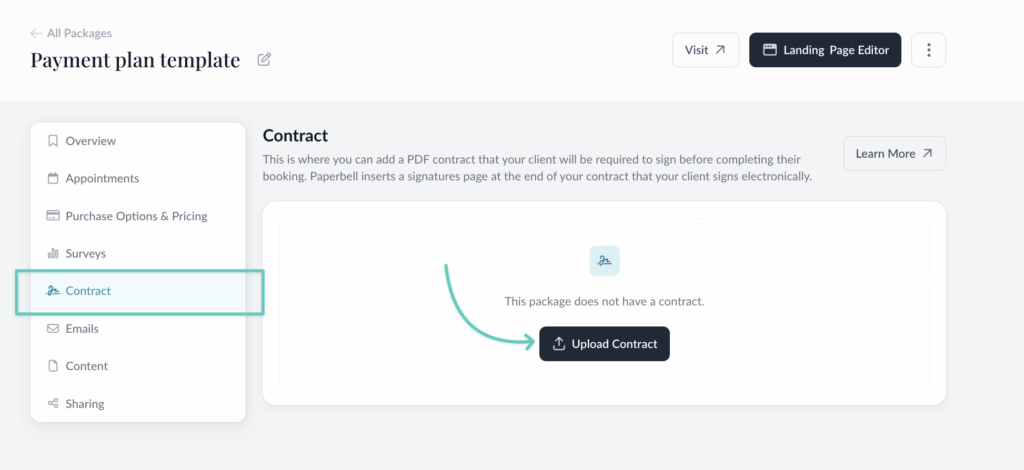Open the three-dot more options menu
The width and height of the screenshot is (1024, 470).
tap(929, 50)
